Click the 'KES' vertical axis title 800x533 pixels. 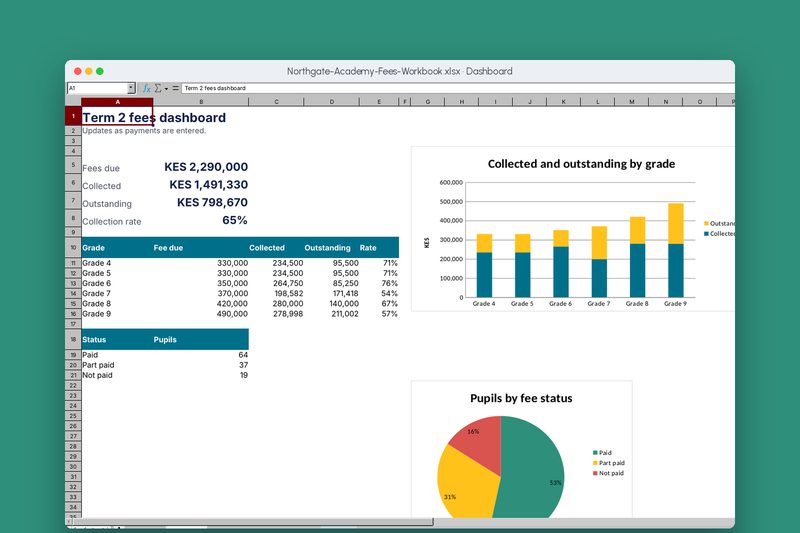[427, 243]
